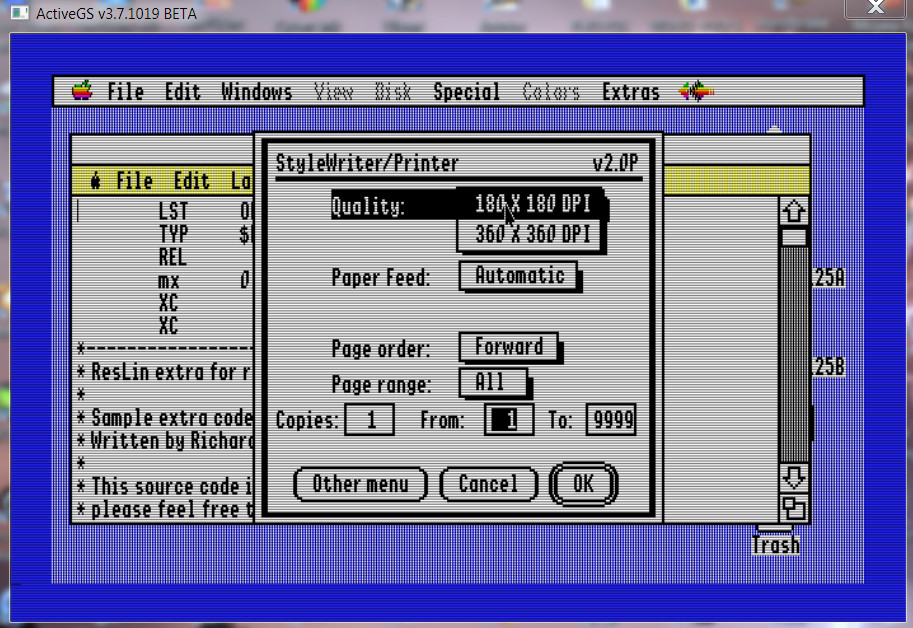Click the LST line in the editor

(173, 211)
